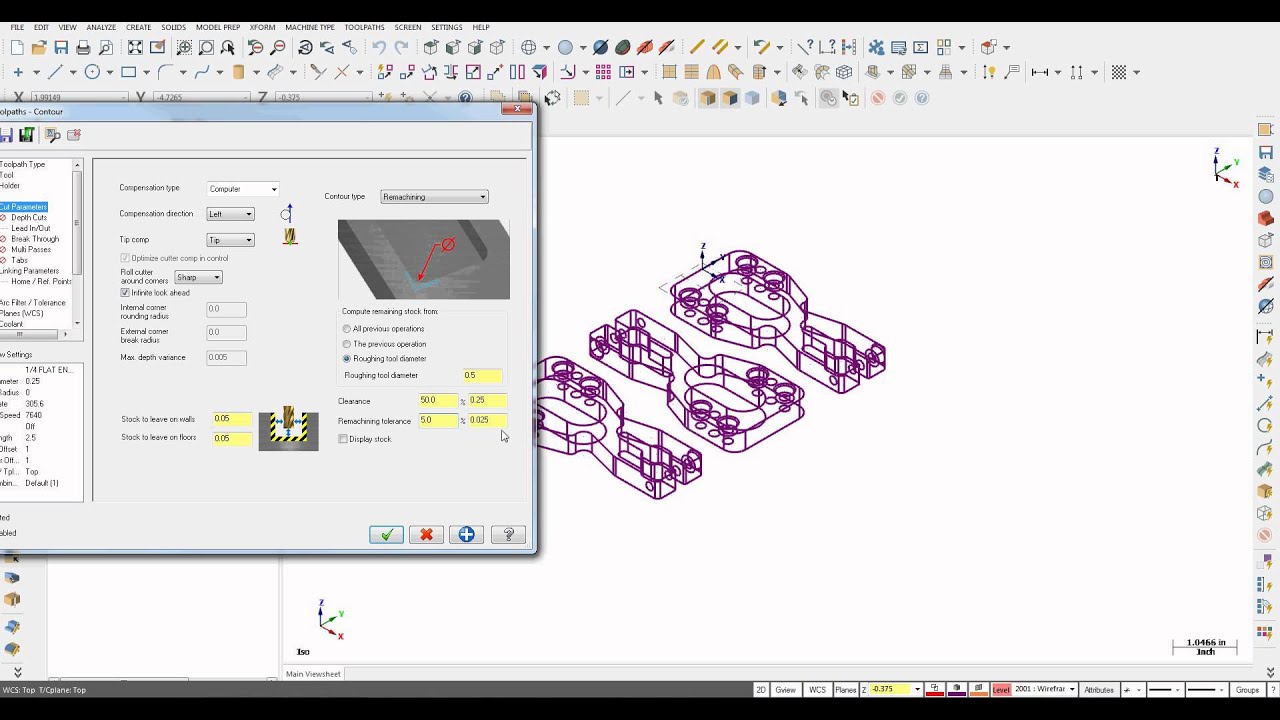Select Roughing tool diameter radio button
This screenshot has width=1280, height=720.
pos(347,358)
